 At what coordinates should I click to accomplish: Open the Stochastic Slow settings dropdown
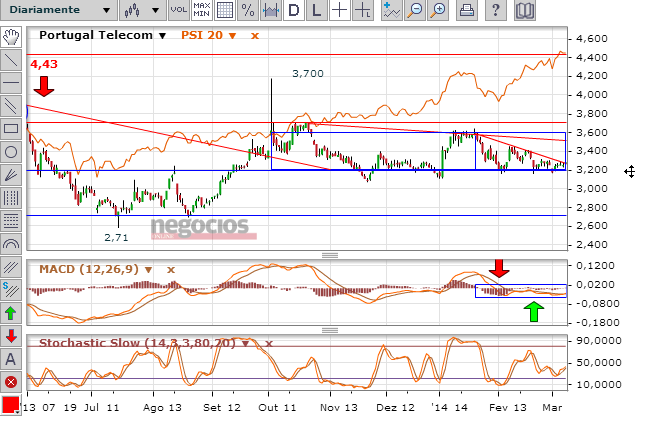[246, 343]
